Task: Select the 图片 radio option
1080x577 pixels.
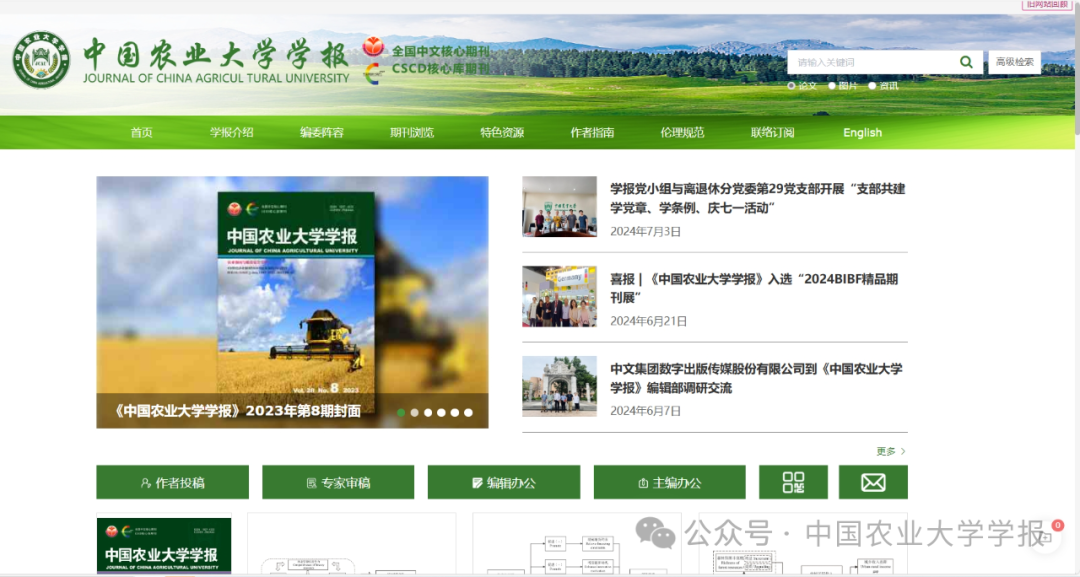Action: point(832,86)
